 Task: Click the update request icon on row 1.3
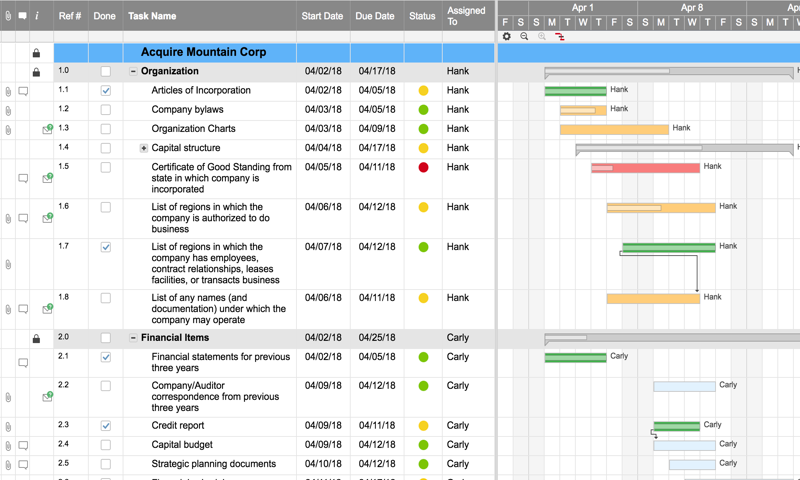(47, 129)
